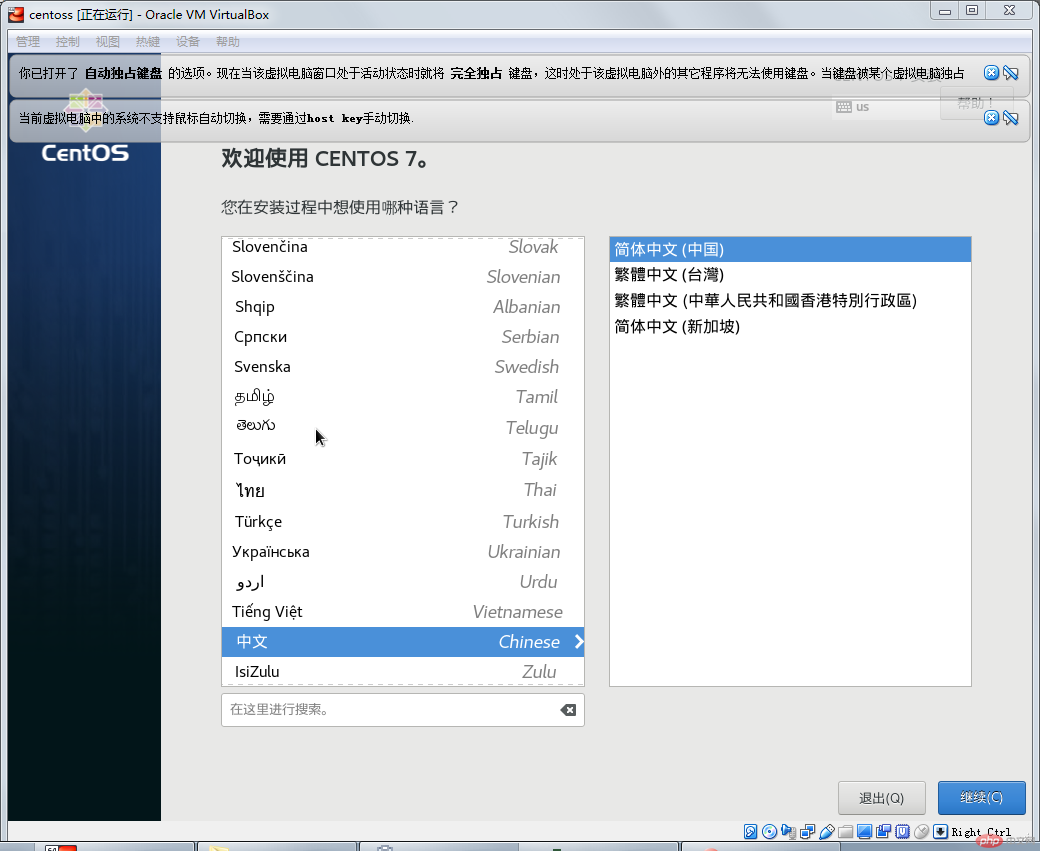Expand the 中文 Chinese row chevron
This screenshot has width=1040, height=851.
(578, 641)
